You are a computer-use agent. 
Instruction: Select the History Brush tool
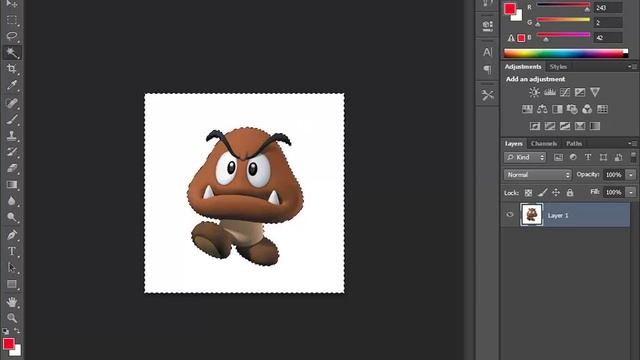pyautogui.click(x=11, y=152)
